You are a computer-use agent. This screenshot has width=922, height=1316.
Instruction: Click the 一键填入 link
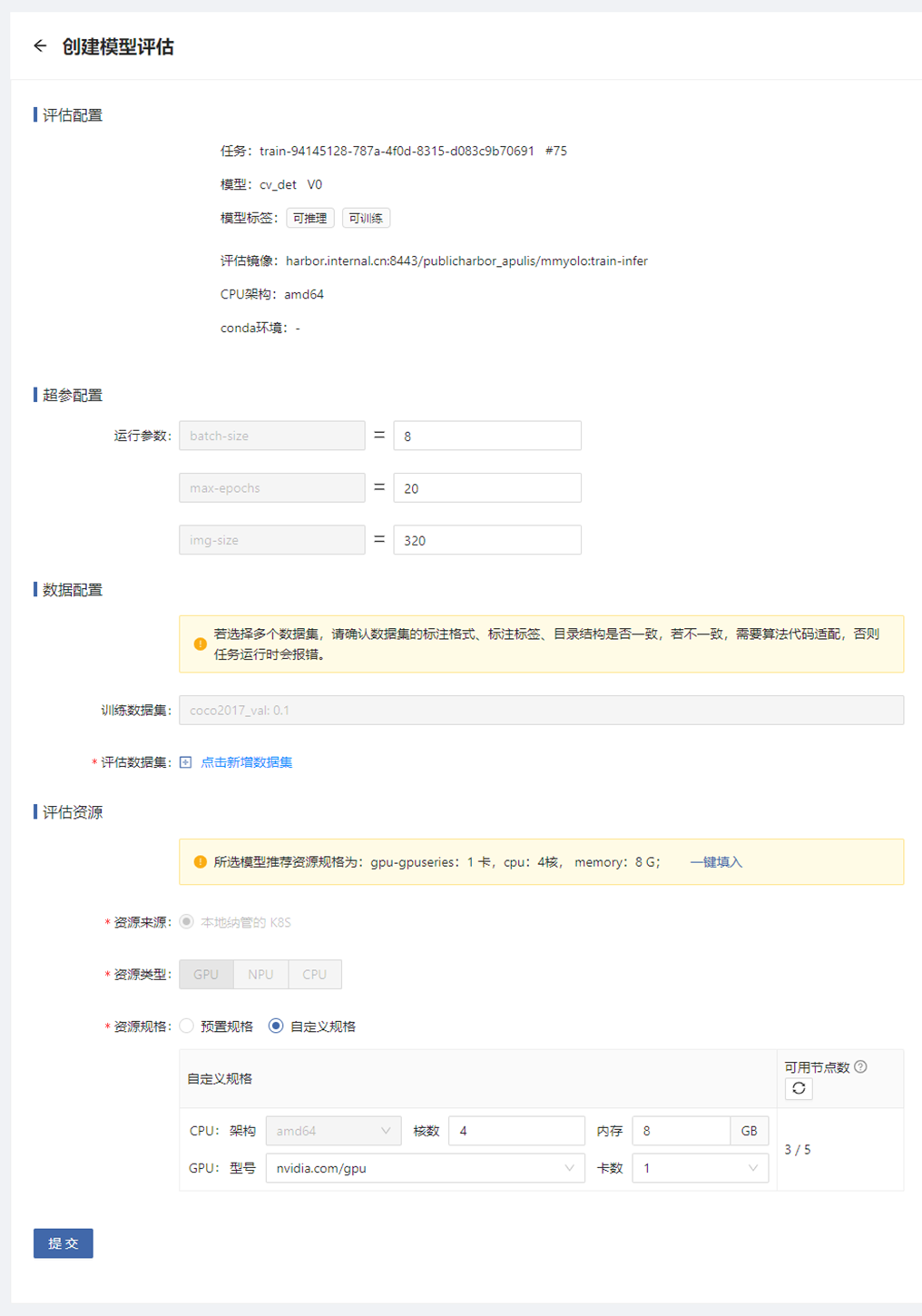click(x=716, y=862)
